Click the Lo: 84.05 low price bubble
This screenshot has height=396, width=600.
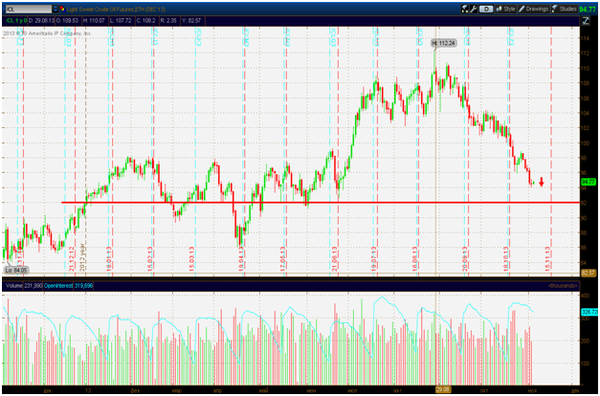(16, 271)
